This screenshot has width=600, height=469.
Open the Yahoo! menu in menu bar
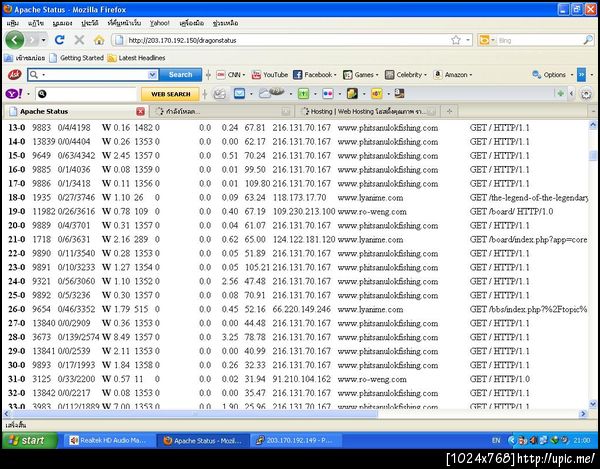point(159,23)
